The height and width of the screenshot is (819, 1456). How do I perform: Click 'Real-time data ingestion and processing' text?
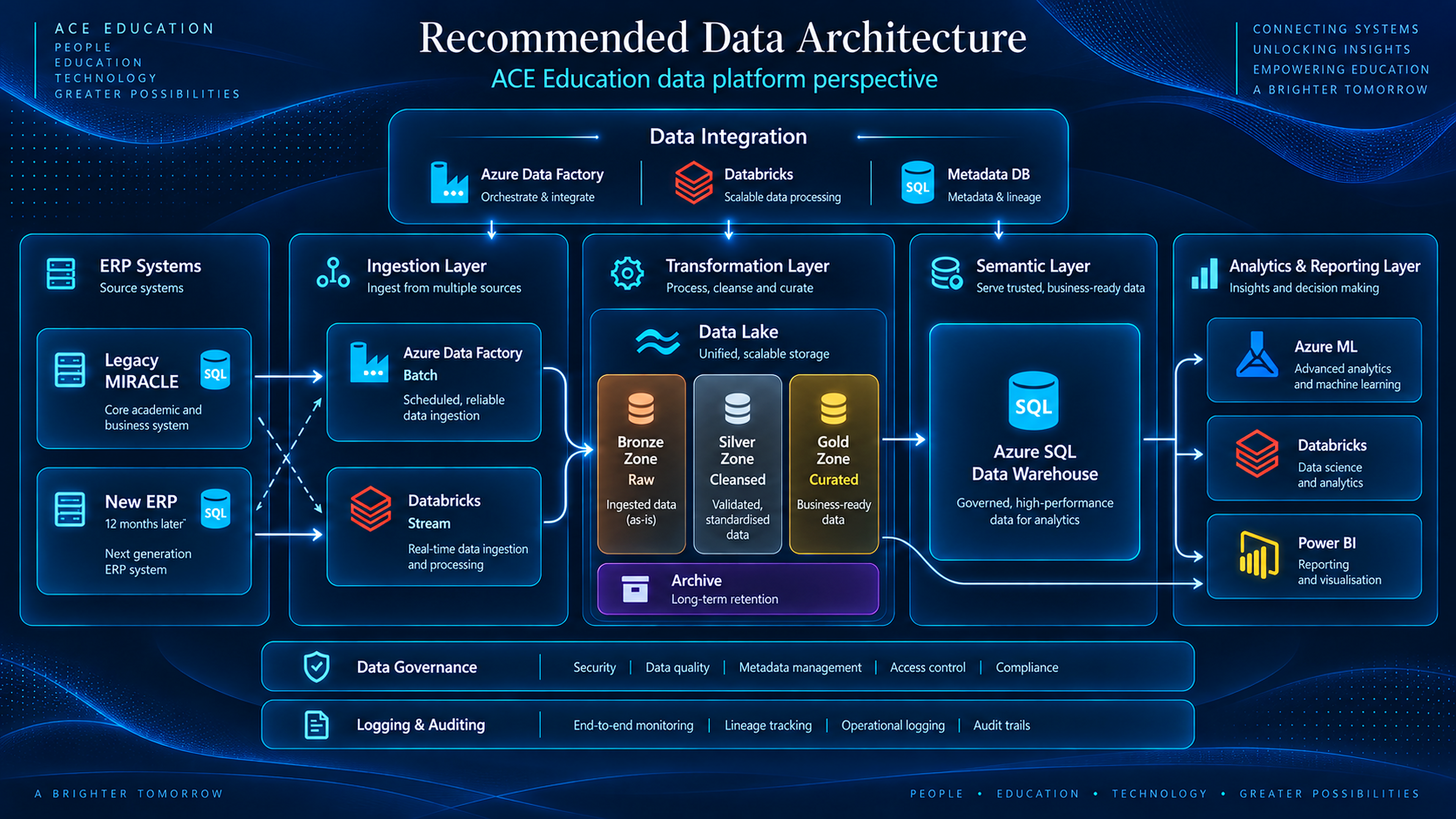pyautogui.click(x=468, y=557)
